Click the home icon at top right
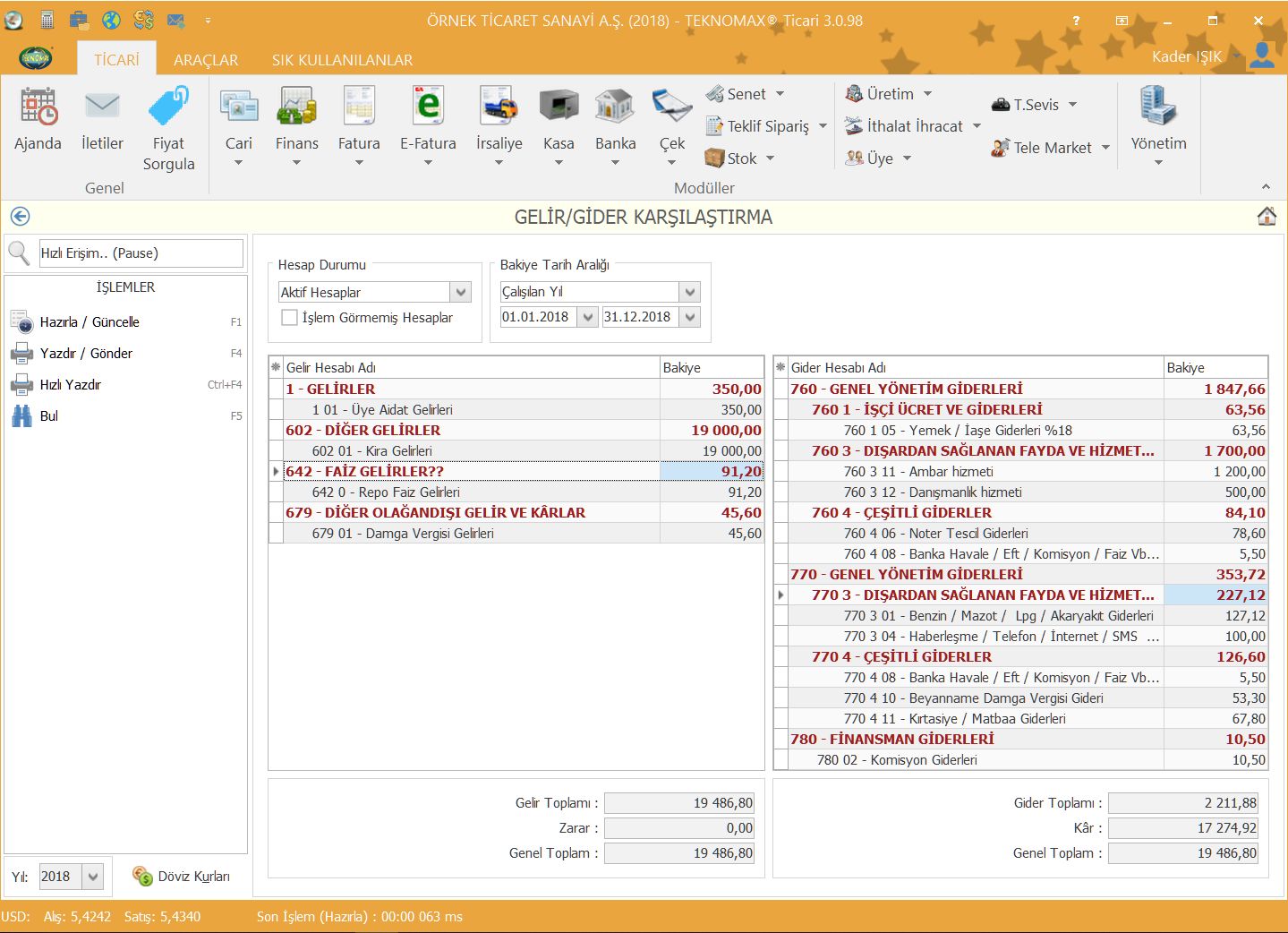1288x933 pixels. pyautogui.click(x=1267, y=217)
